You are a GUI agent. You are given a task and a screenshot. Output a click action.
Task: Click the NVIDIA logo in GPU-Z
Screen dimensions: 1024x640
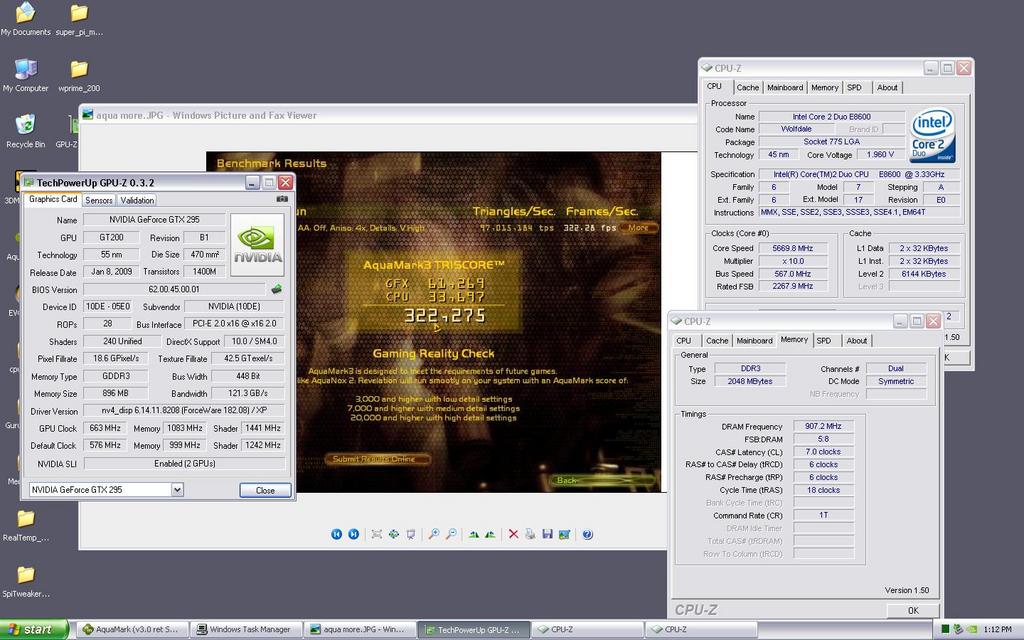click(258, 245)
